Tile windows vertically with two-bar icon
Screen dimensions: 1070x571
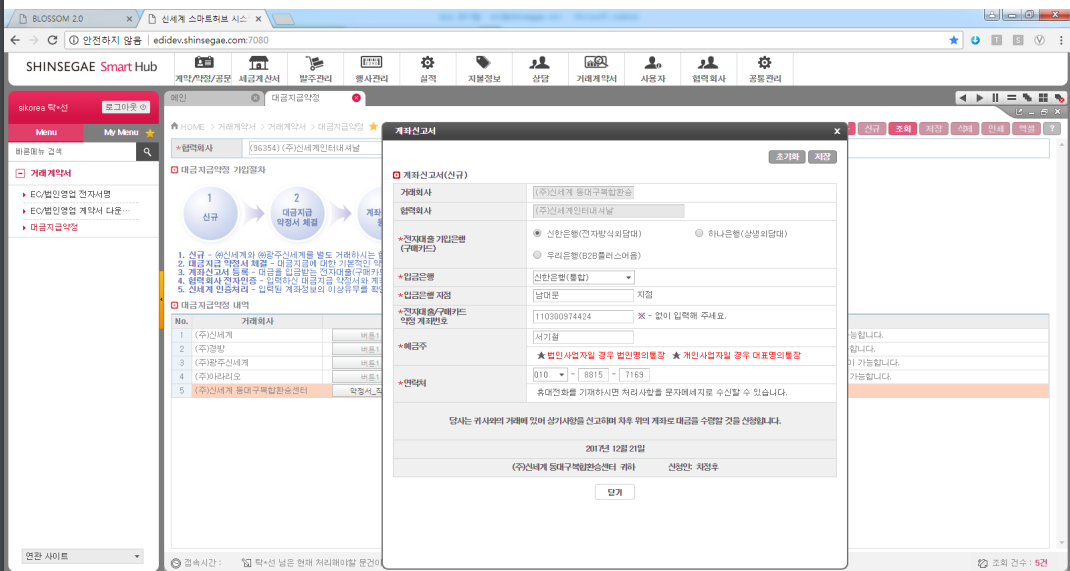[x=996, y=98]
